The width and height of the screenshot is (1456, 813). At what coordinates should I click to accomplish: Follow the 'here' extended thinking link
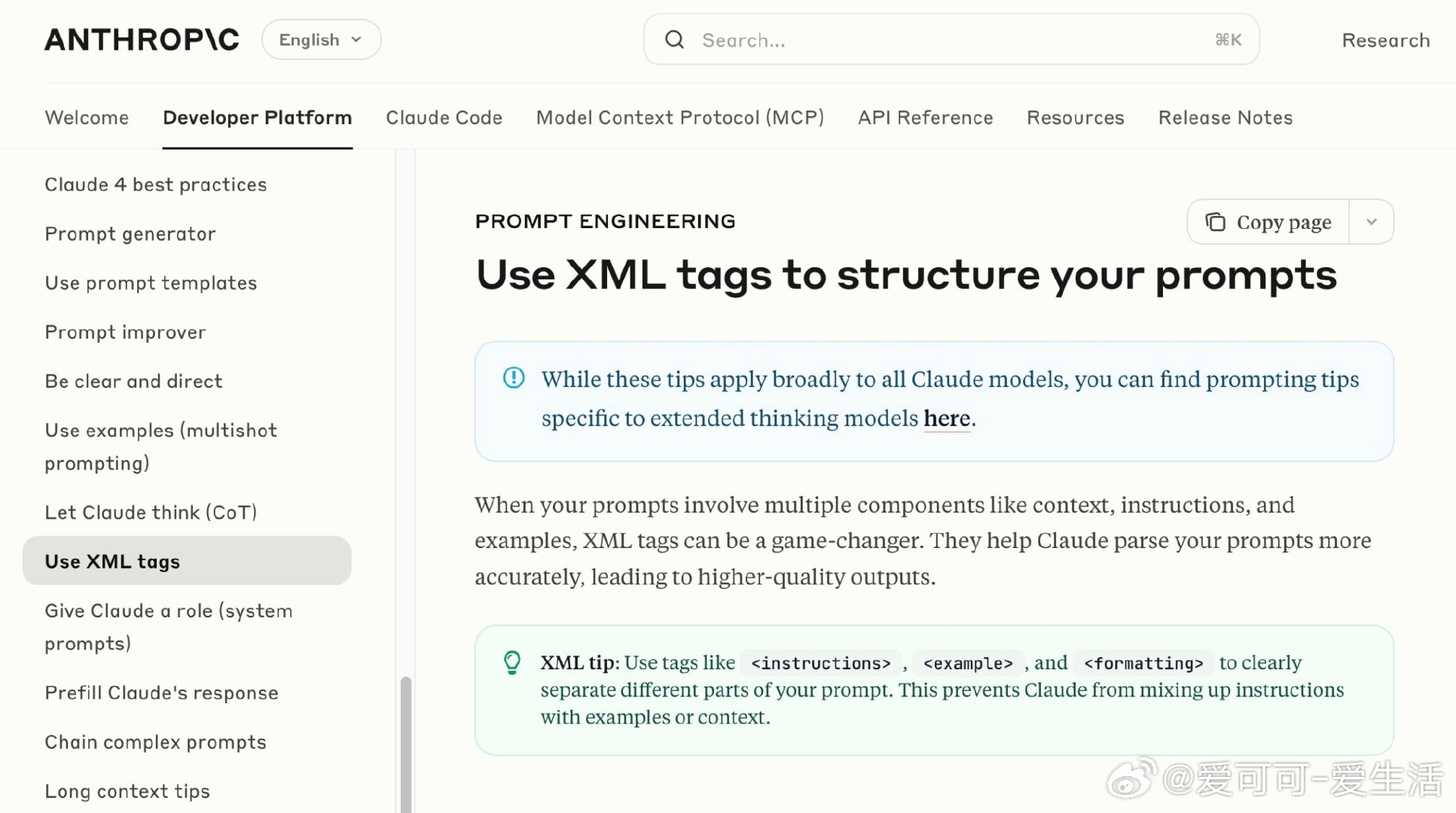point(947,418)
